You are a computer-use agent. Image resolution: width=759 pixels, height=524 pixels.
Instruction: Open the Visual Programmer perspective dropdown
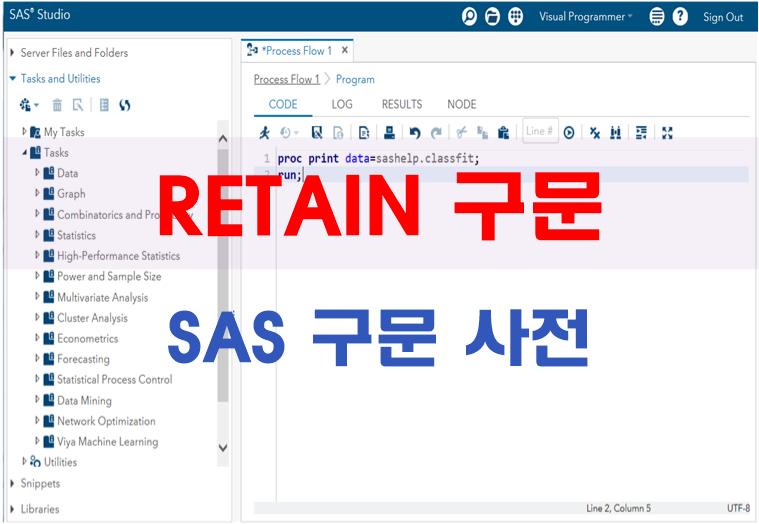(x=586, y=16)
